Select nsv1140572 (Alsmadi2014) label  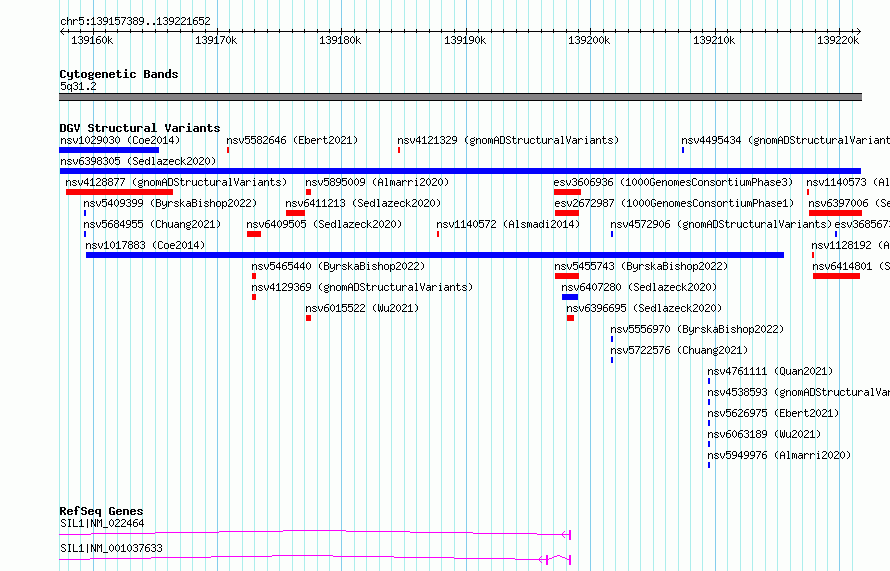(x=508, y=224)
